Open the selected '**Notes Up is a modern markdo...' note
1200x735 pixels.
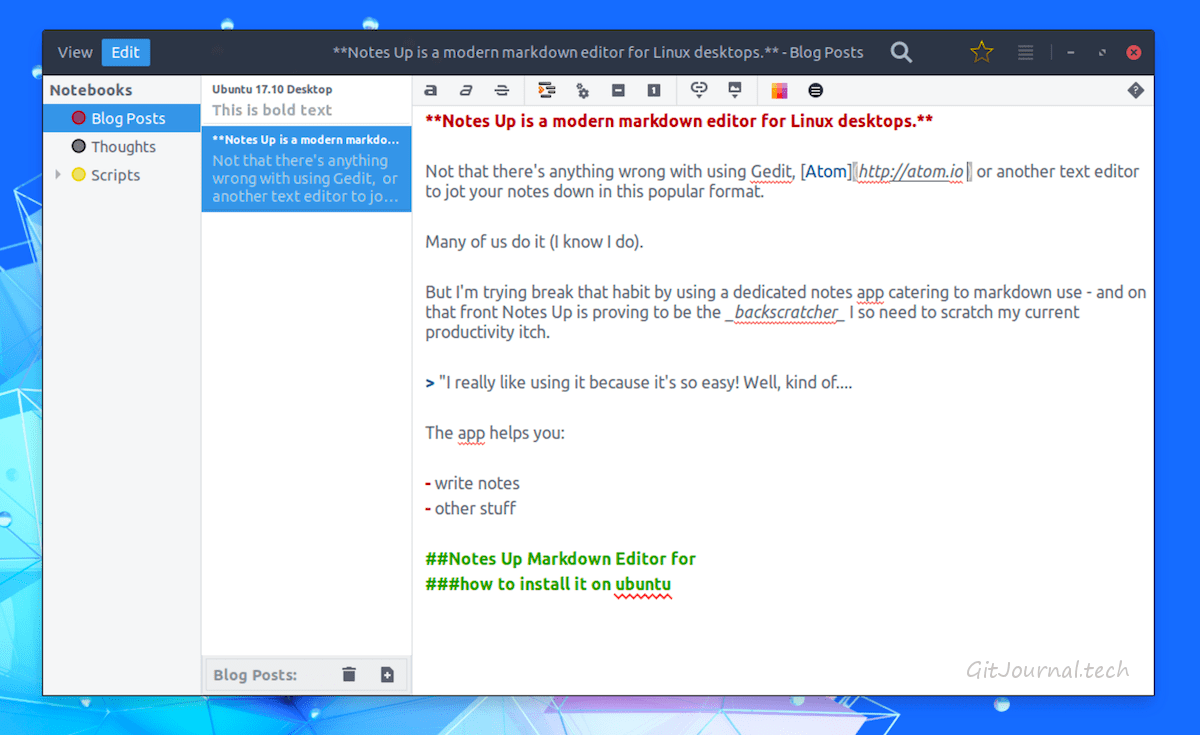click(x=306, y=168)
